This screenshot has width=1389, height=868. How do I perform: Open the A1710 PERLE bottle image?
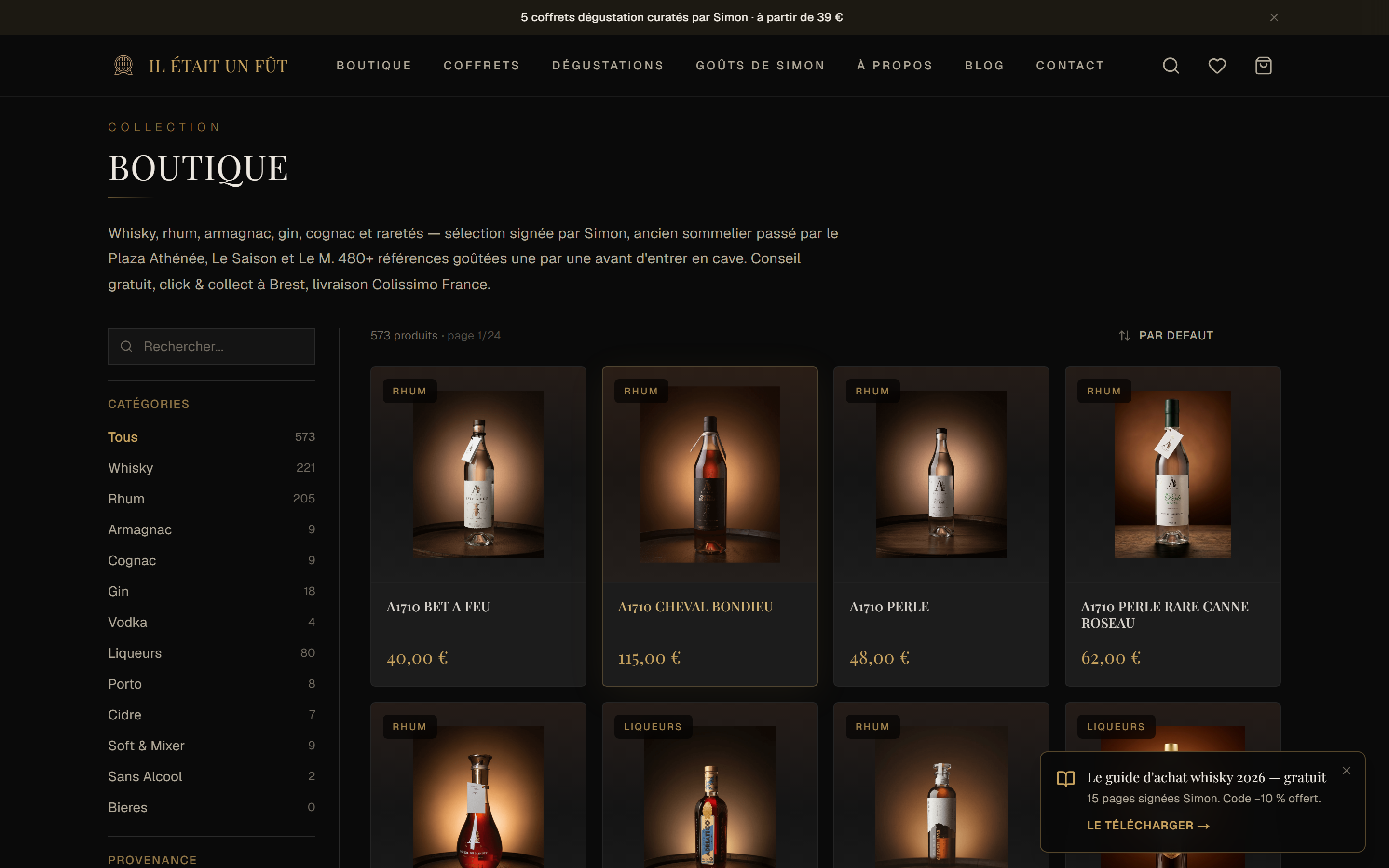coord(941,474)
